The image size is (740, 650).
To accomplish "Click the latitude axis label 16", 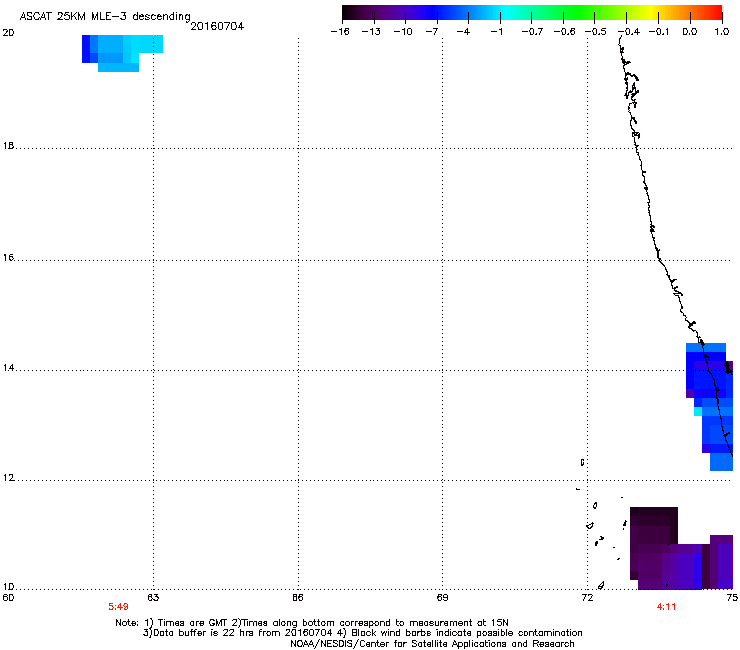I will pyautogui.click(x=8, y=258).
